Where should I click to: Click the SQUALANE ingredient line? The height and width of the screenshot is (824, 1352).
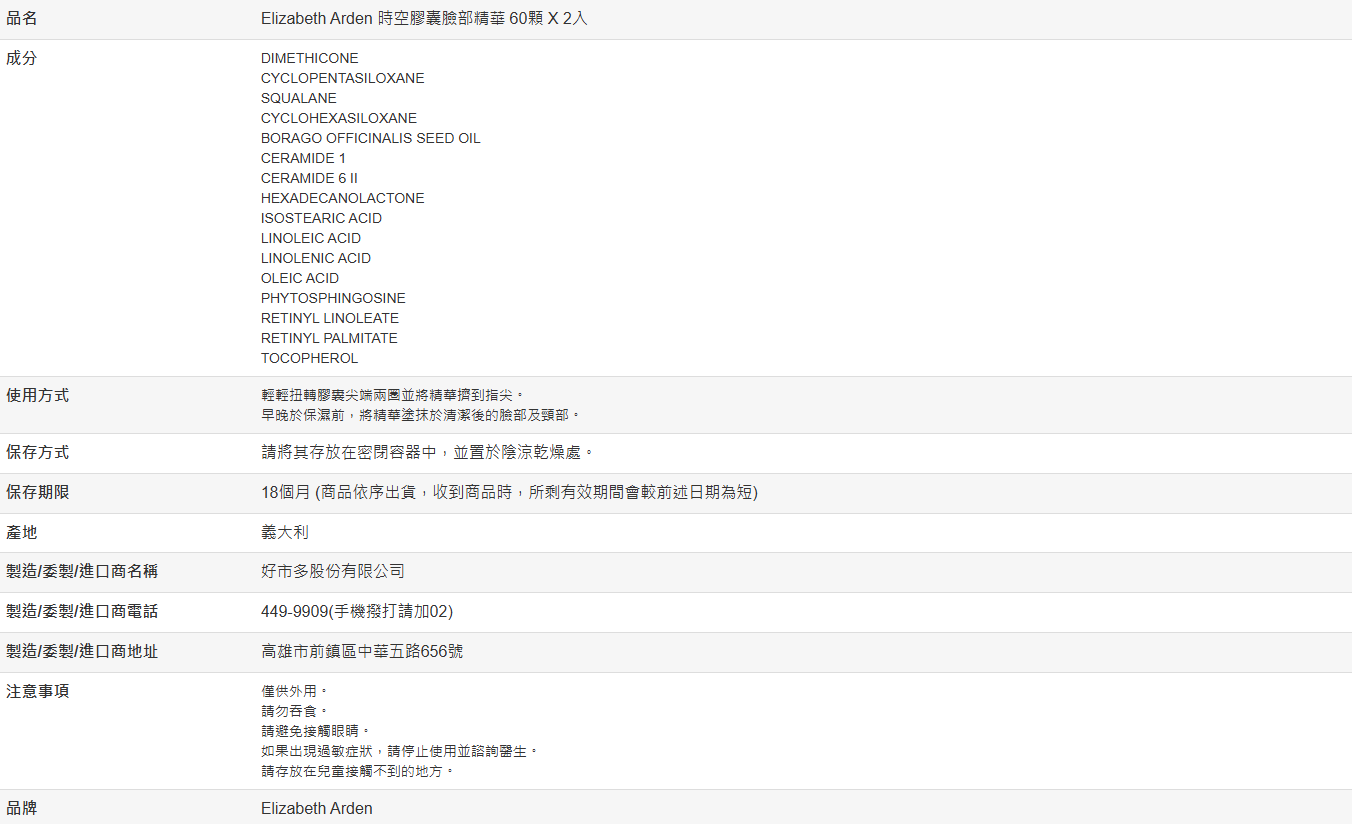pos(298,98)
